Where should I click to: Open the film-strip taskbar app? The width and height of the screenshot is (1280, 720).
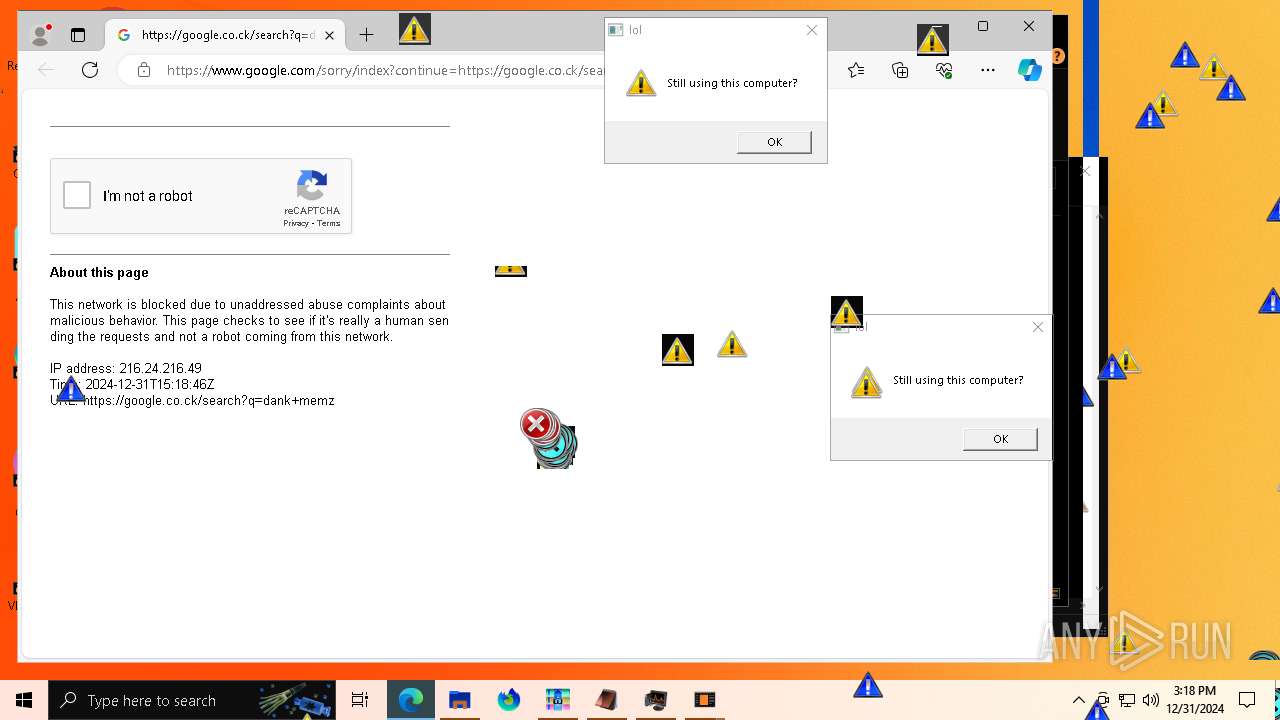705,700
